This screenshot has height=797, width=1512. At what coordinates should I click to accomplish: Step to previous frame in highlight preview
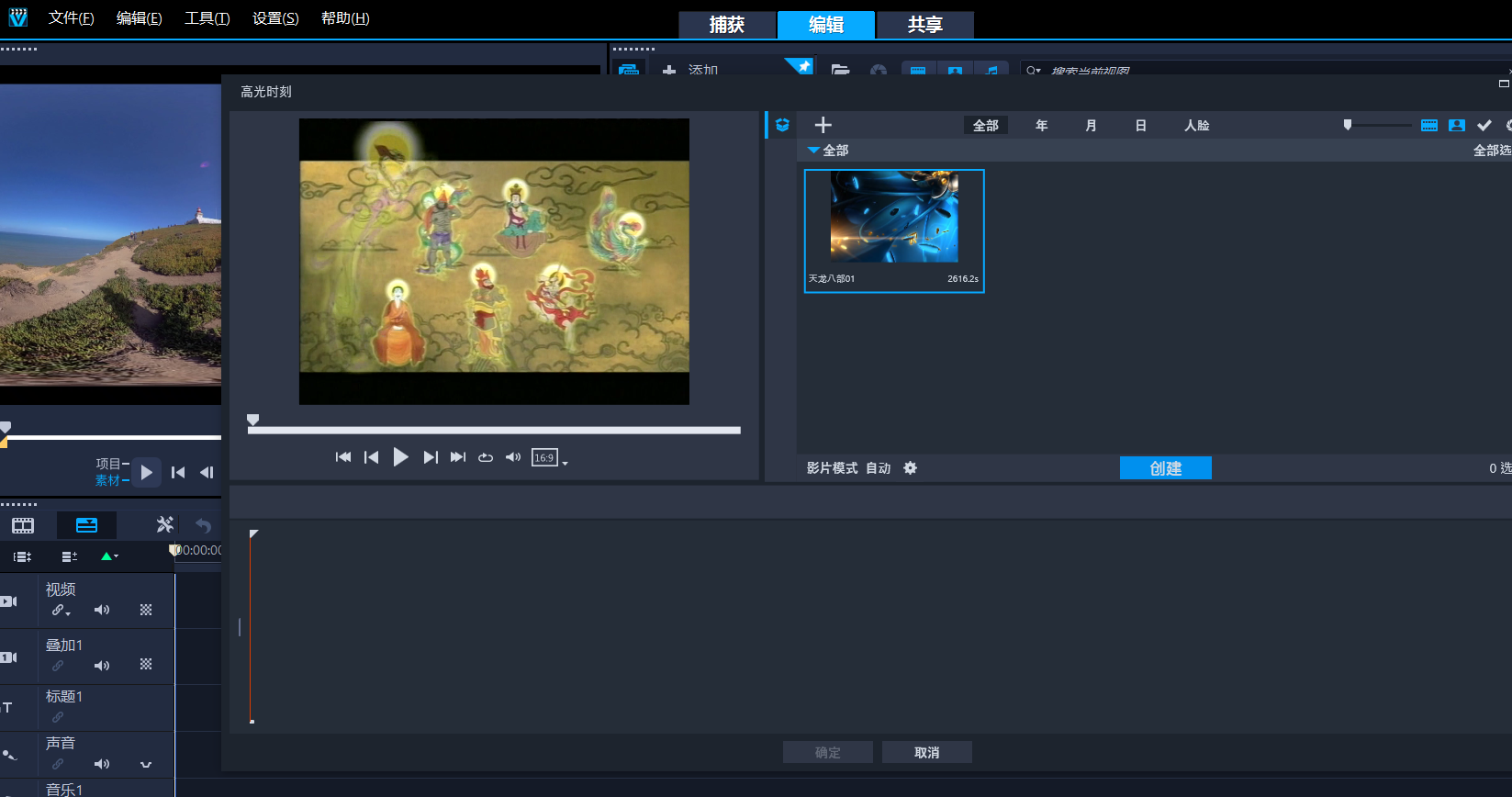pyautogui.click(x=371, y=457)
